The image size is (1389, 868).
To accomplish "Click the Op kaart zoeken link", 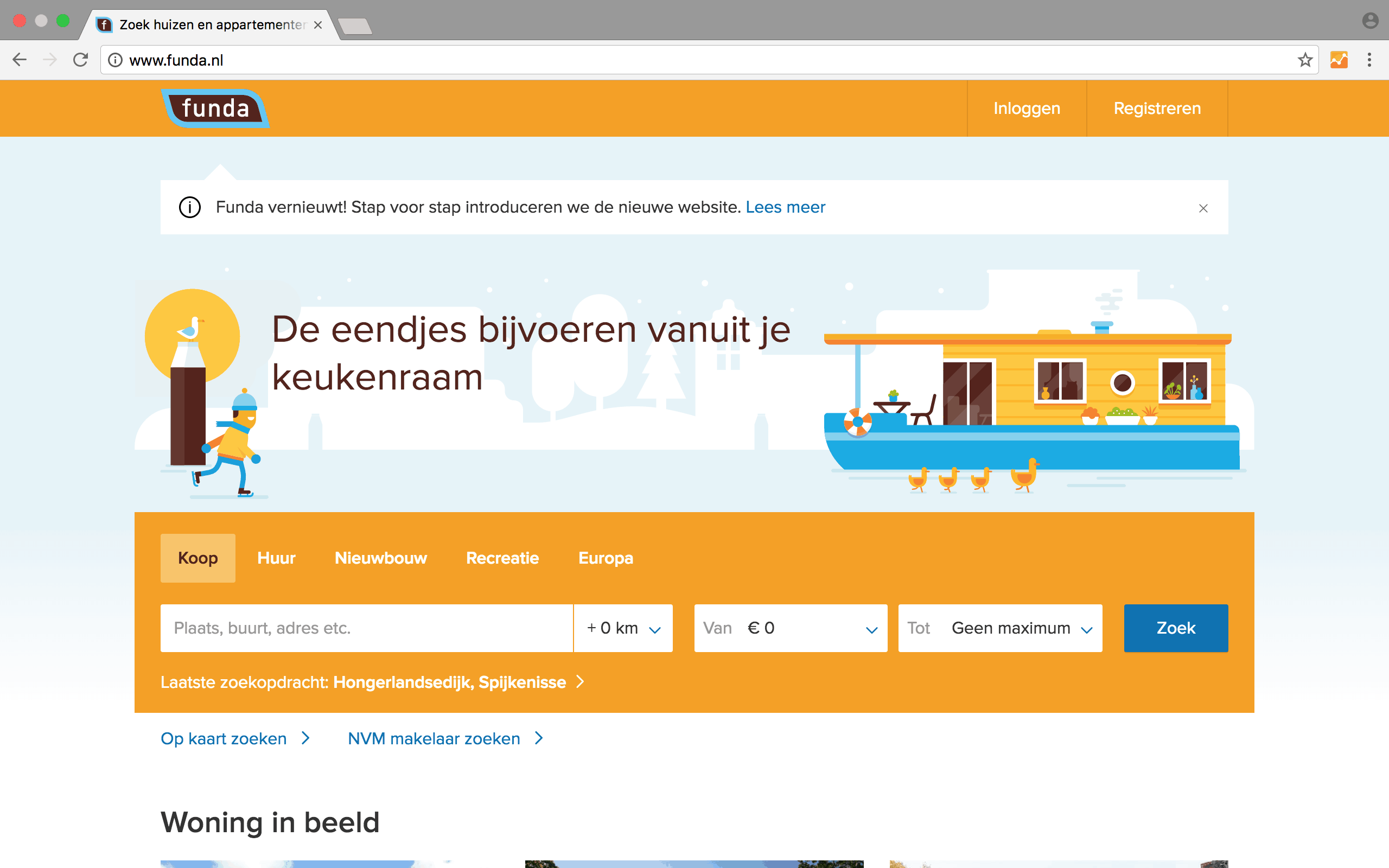I will [224, 738].
